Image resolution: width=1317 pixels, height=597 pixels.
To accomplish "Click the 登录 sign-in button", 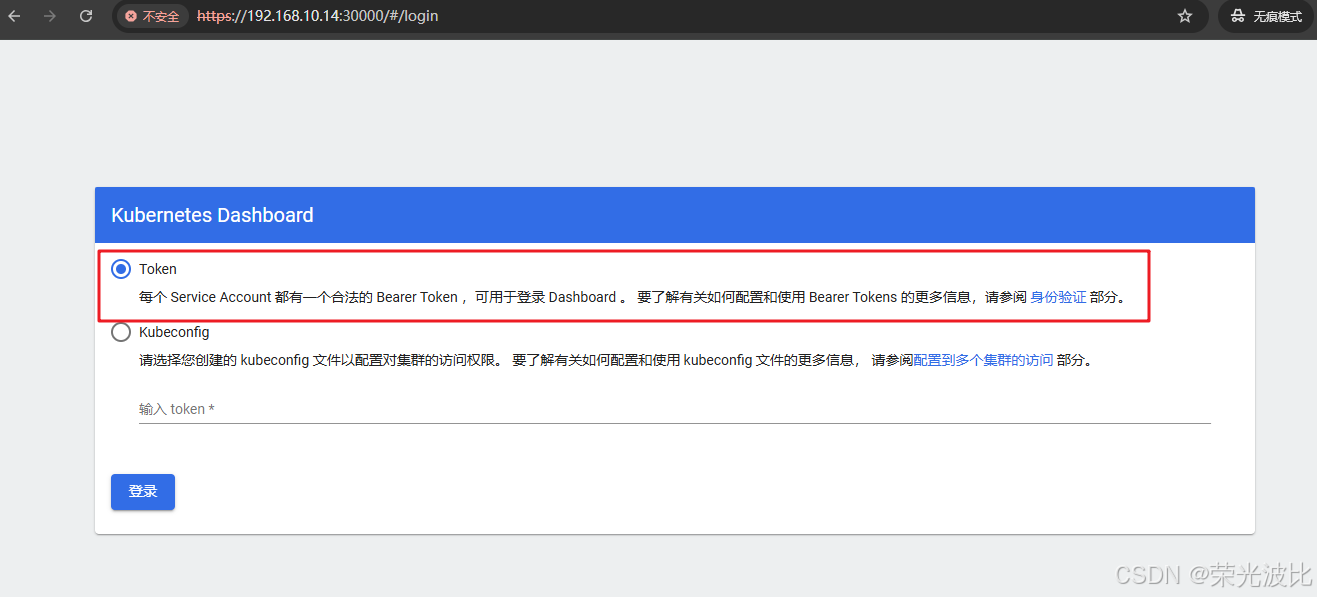I will tap(143, 492).
